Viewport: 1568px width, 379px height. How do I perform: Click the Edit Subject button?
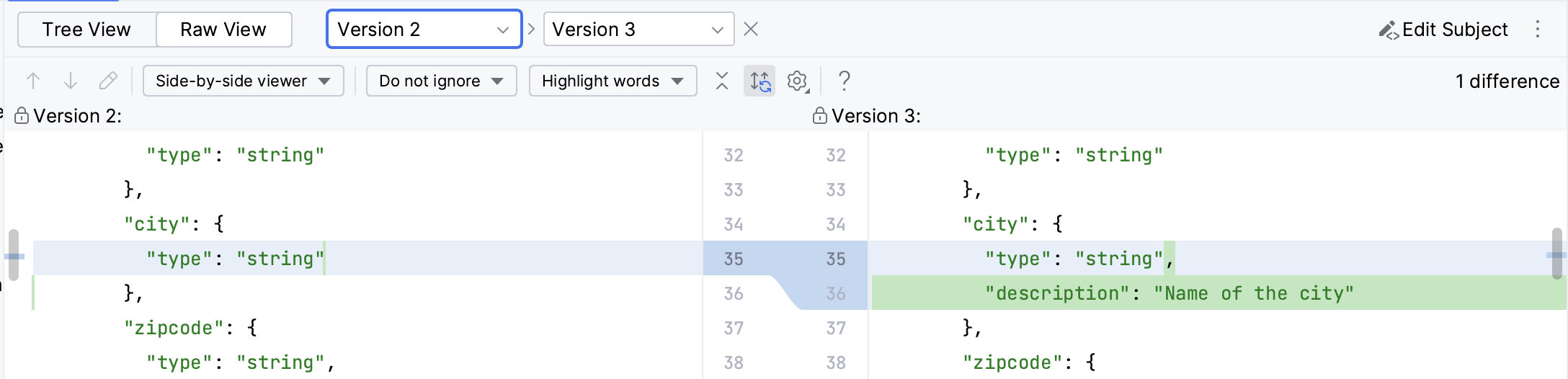[1443, 30]
